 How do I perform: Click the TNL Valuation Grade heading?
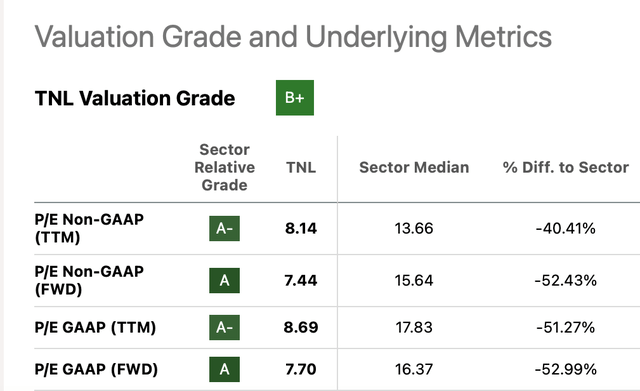[x=135, y=98]
